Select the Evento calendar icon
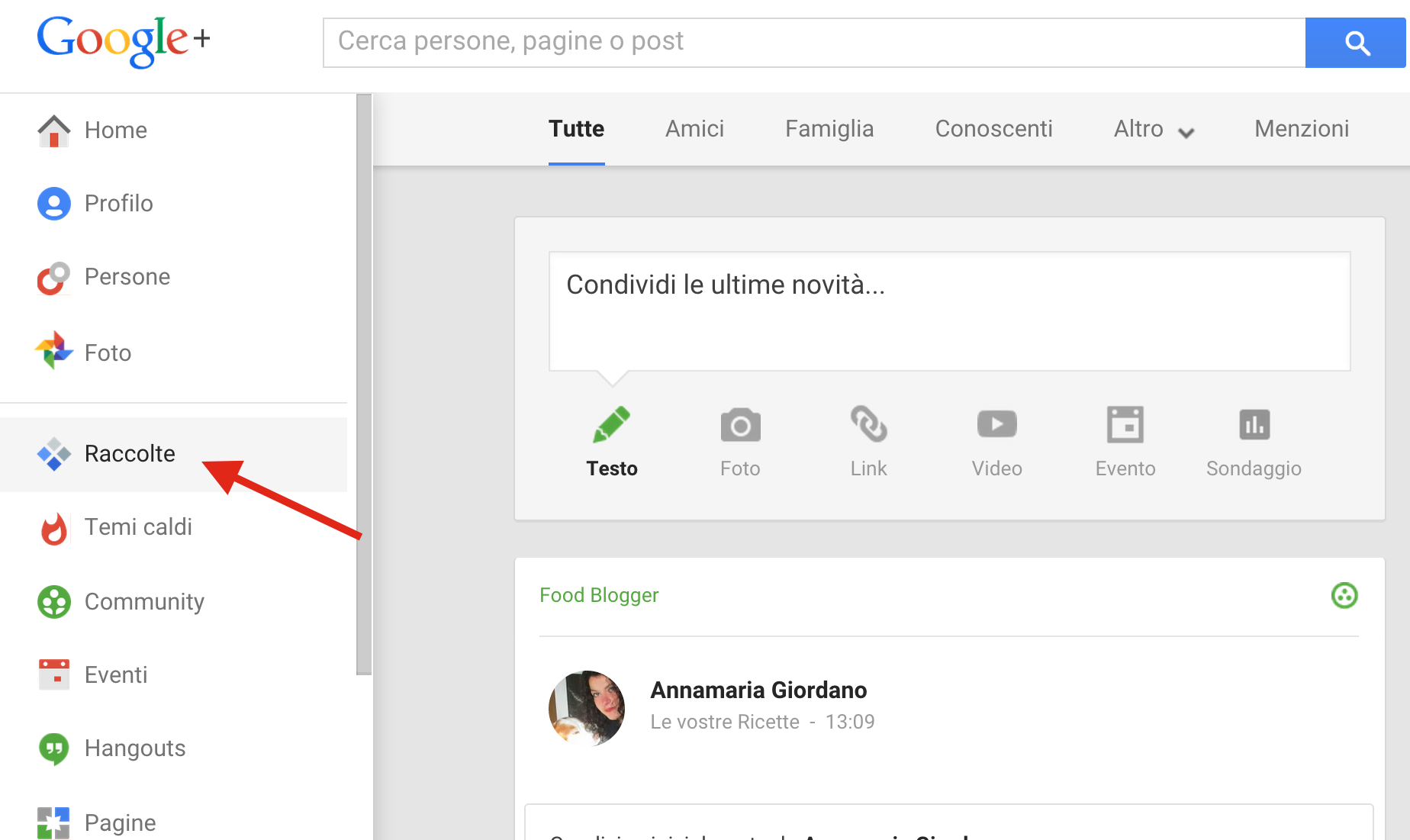1410x840 pixels. (x=1125, y=424)
